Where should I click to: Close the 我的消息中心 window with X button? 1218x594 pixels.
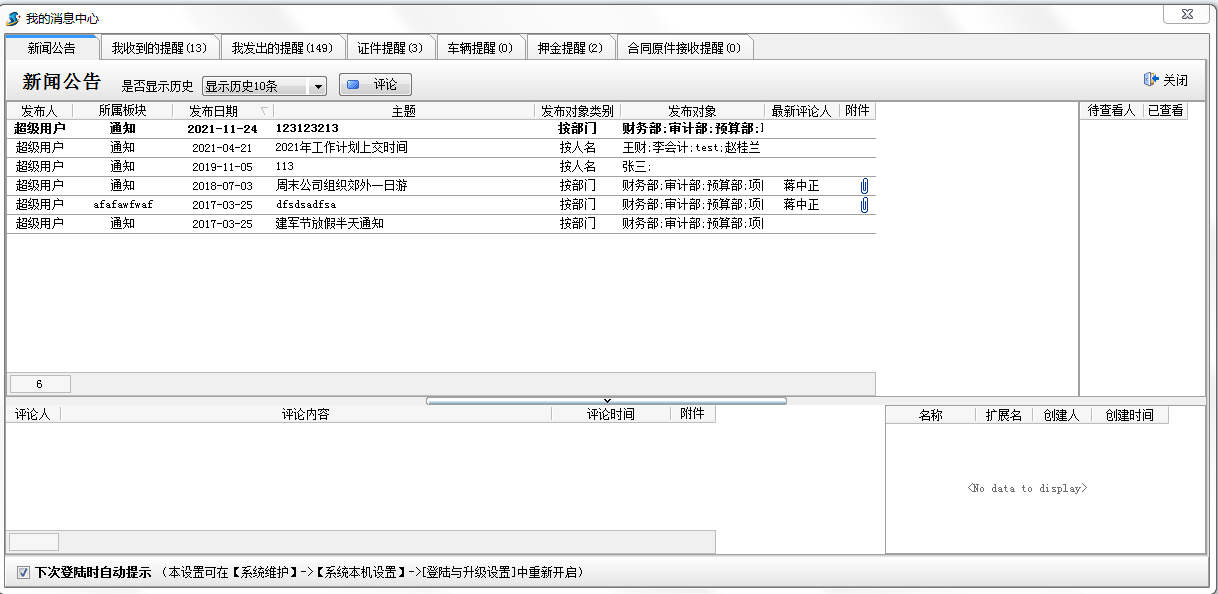click(1187, 14)
